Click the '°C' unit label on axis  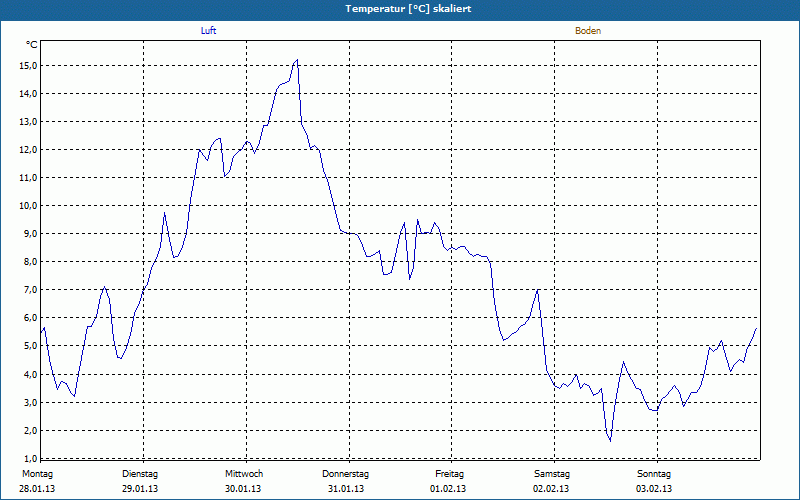pos(32,45)
